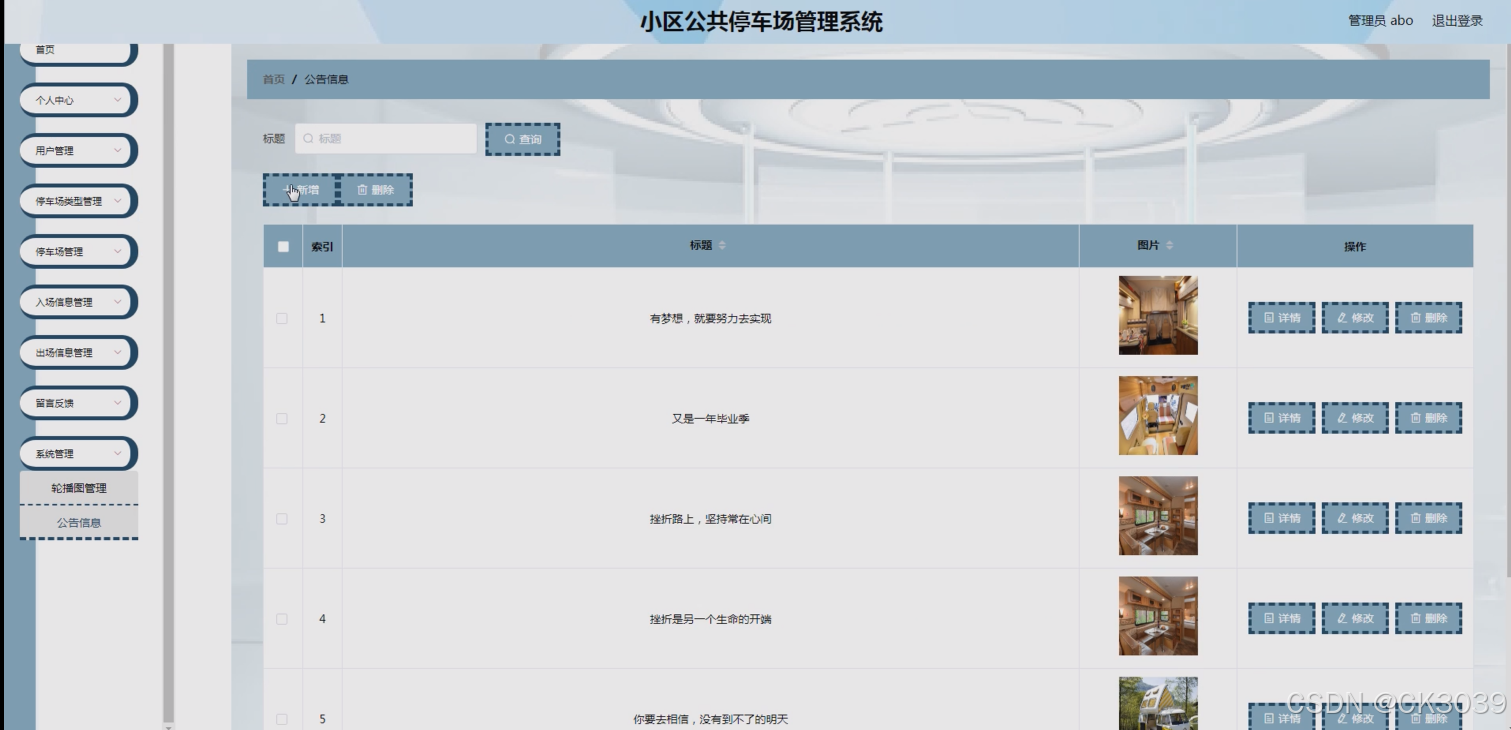1511x730 pixels.
Task: Click the bulk 删除 button above the table
Action: pos(375,190)
